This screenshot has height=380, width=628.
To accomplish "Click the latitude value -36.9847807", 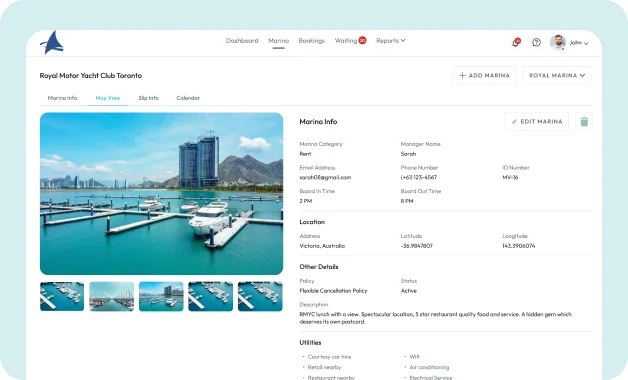I will pos(417,246).
